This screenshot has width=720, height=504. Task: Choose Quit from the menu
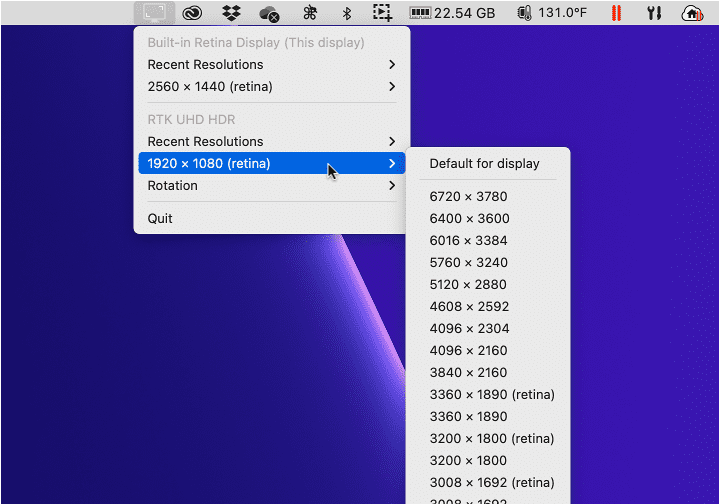pyautogui.click(x=271, y=218)
